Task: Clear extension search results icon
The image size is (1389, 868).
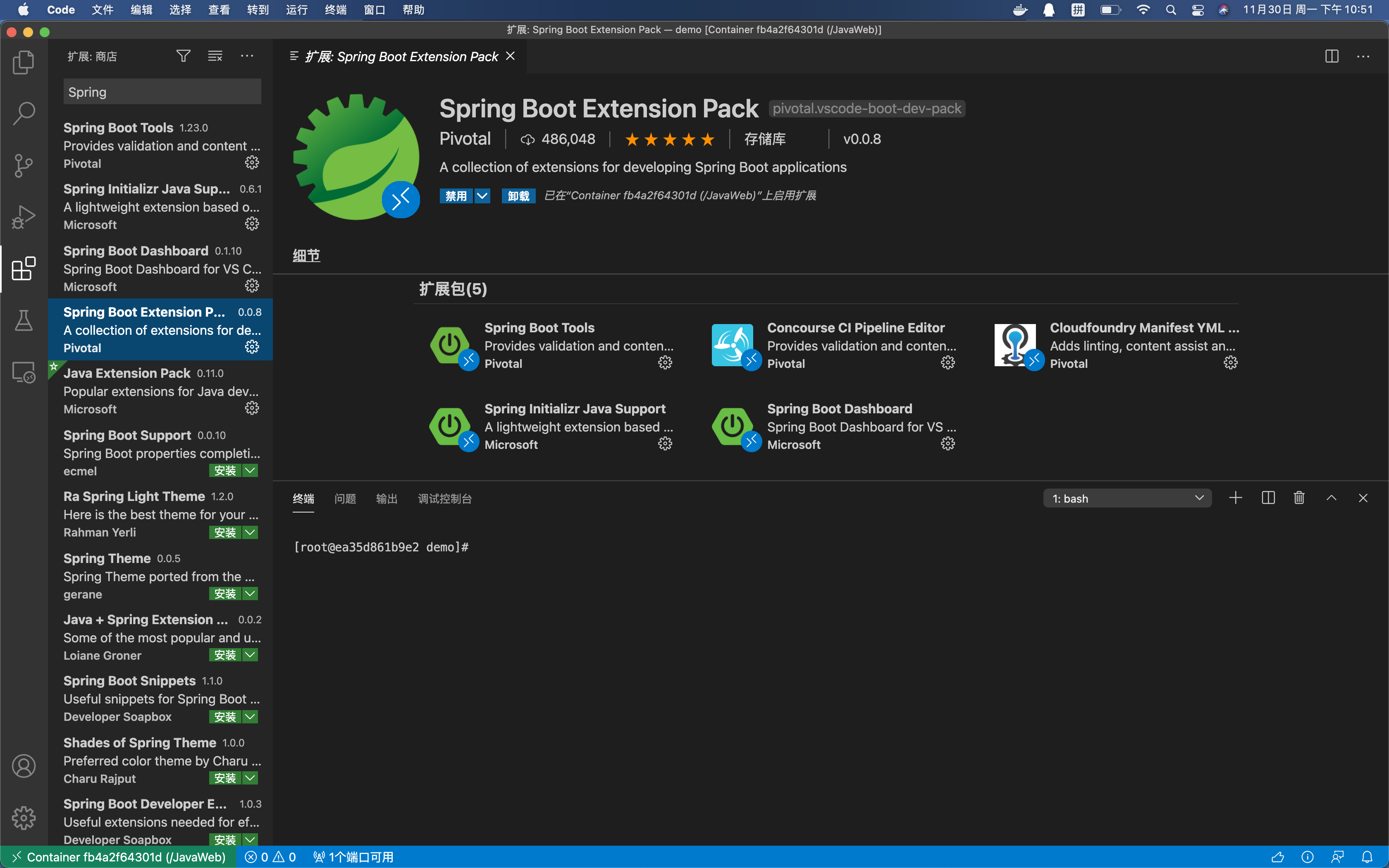Action: point(215,56)
